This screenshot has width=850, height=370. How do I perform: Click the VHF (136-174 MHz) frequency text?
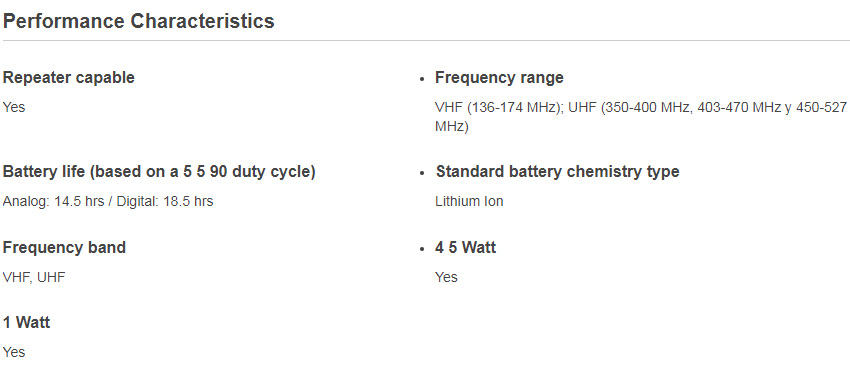498,107
